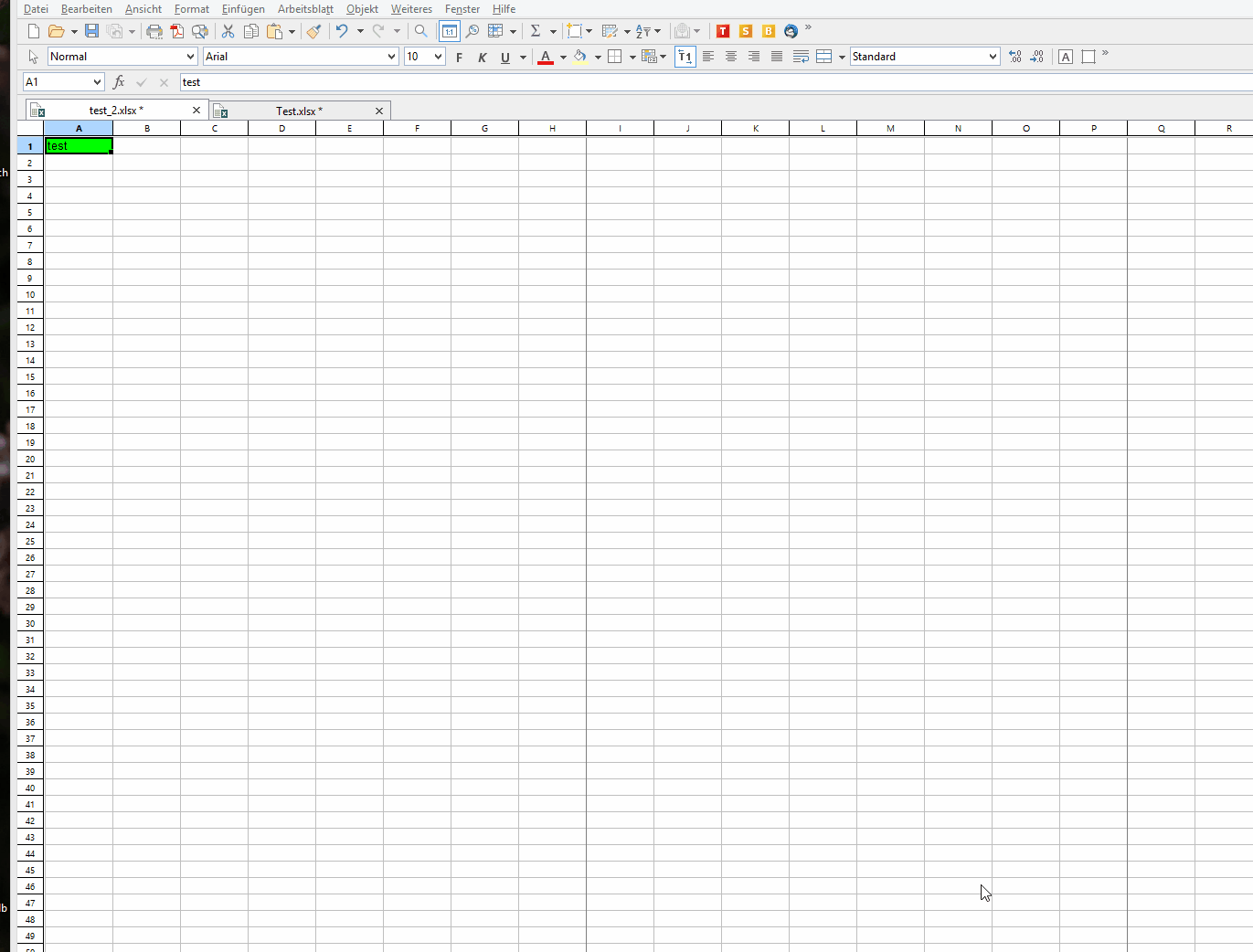Launch the red TextMaker icon

tap(723, 31)
